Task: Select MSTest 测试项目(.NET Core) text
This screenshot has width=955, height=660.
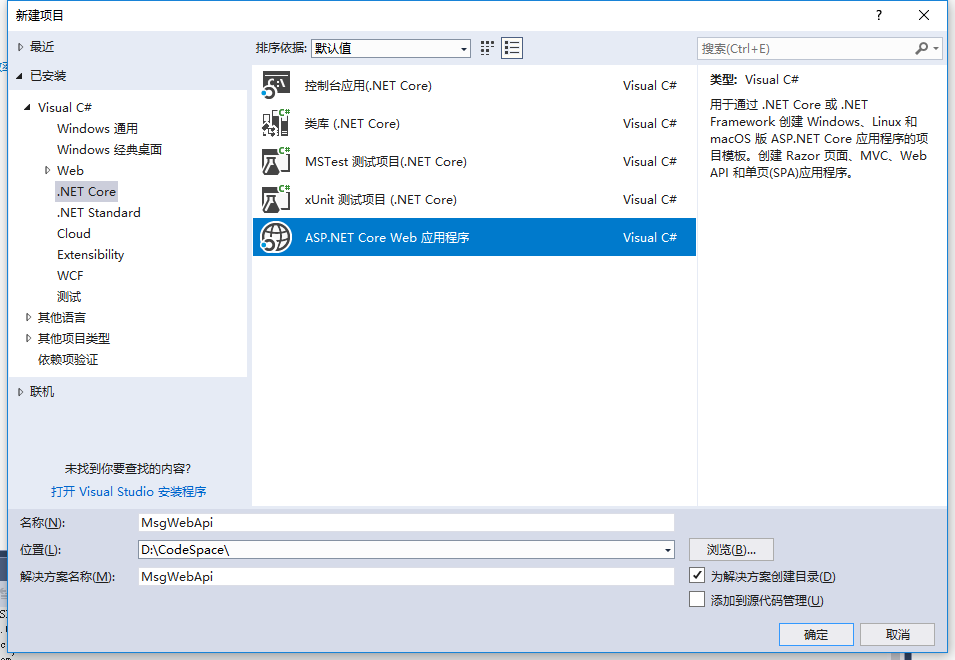Action: pyautogui.click(x=386, y=162)
